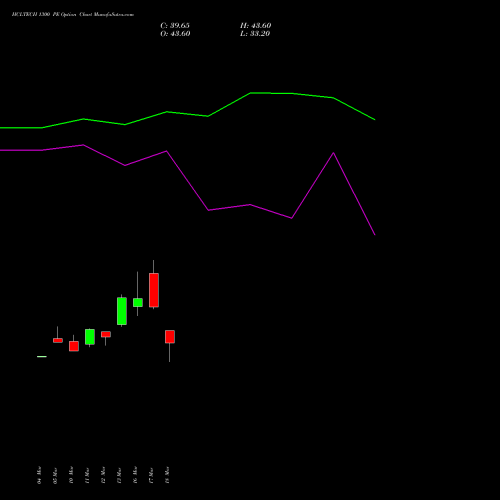Select the 17 Mar date label
500x500 pixels.
(x=151, y=475)
